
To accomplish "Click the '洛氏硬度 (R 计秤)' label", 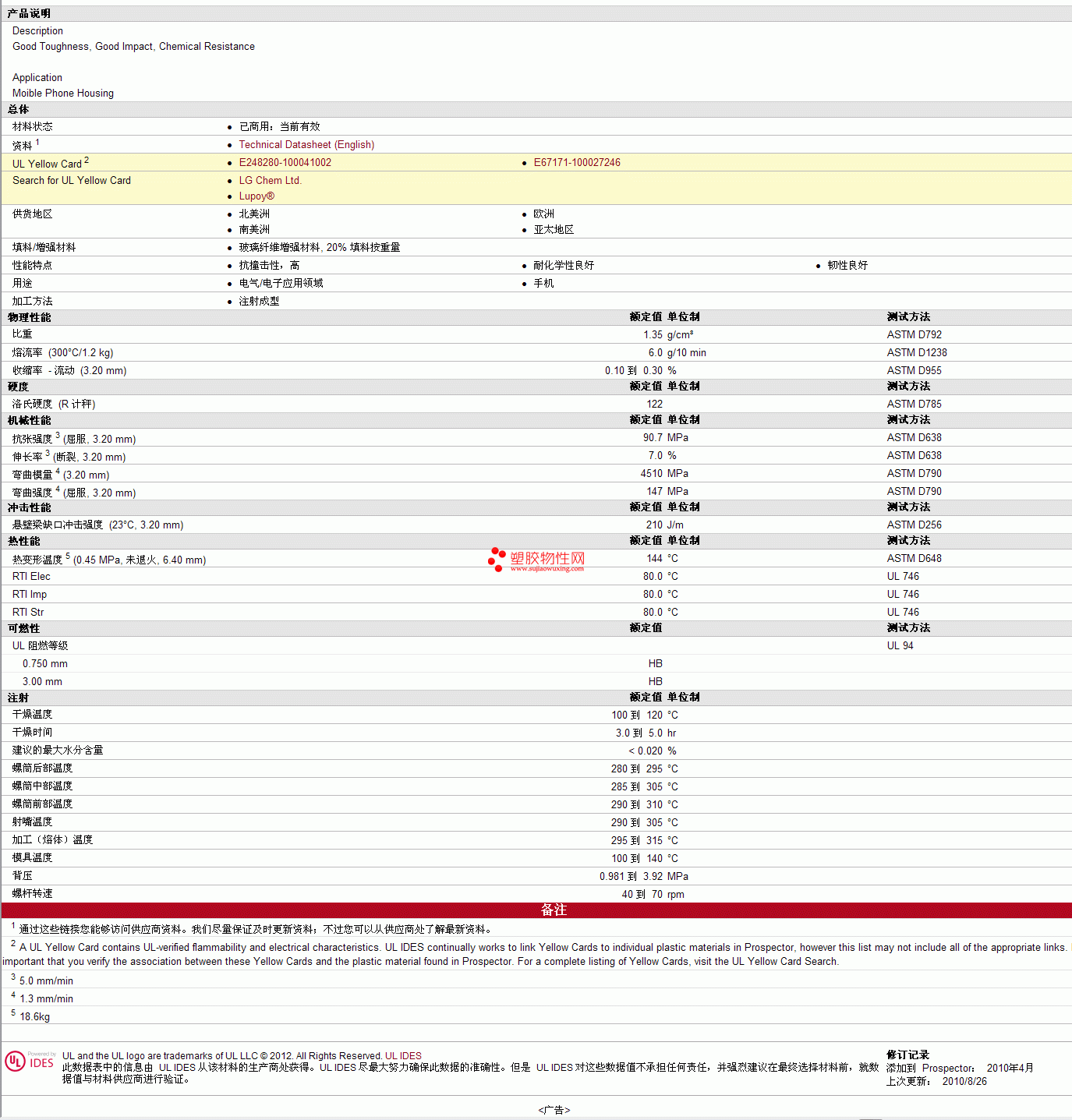I will (x=54, y=405).
